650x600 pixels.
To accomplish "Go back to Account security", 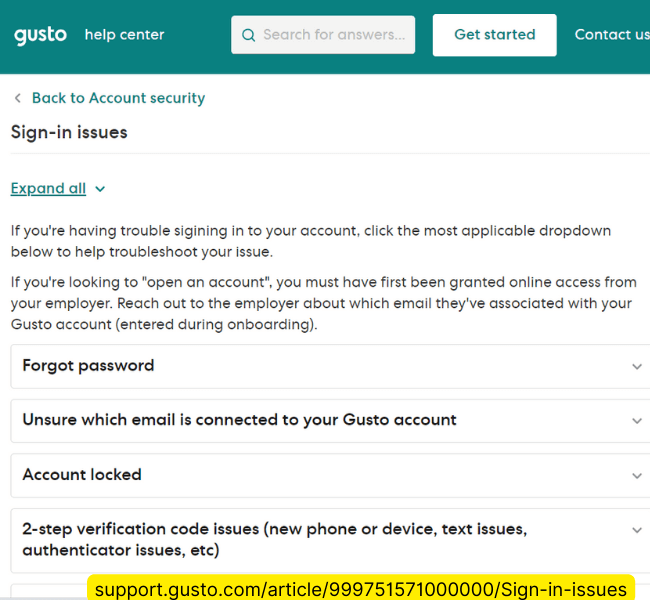I will (118, 98).
